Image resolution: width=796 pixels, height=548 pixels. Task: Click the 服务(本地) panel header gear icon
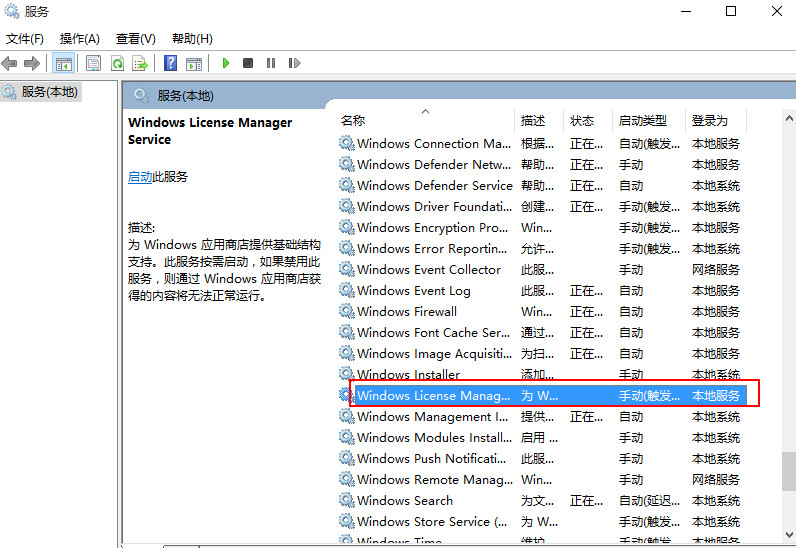[x=141, y=95]
